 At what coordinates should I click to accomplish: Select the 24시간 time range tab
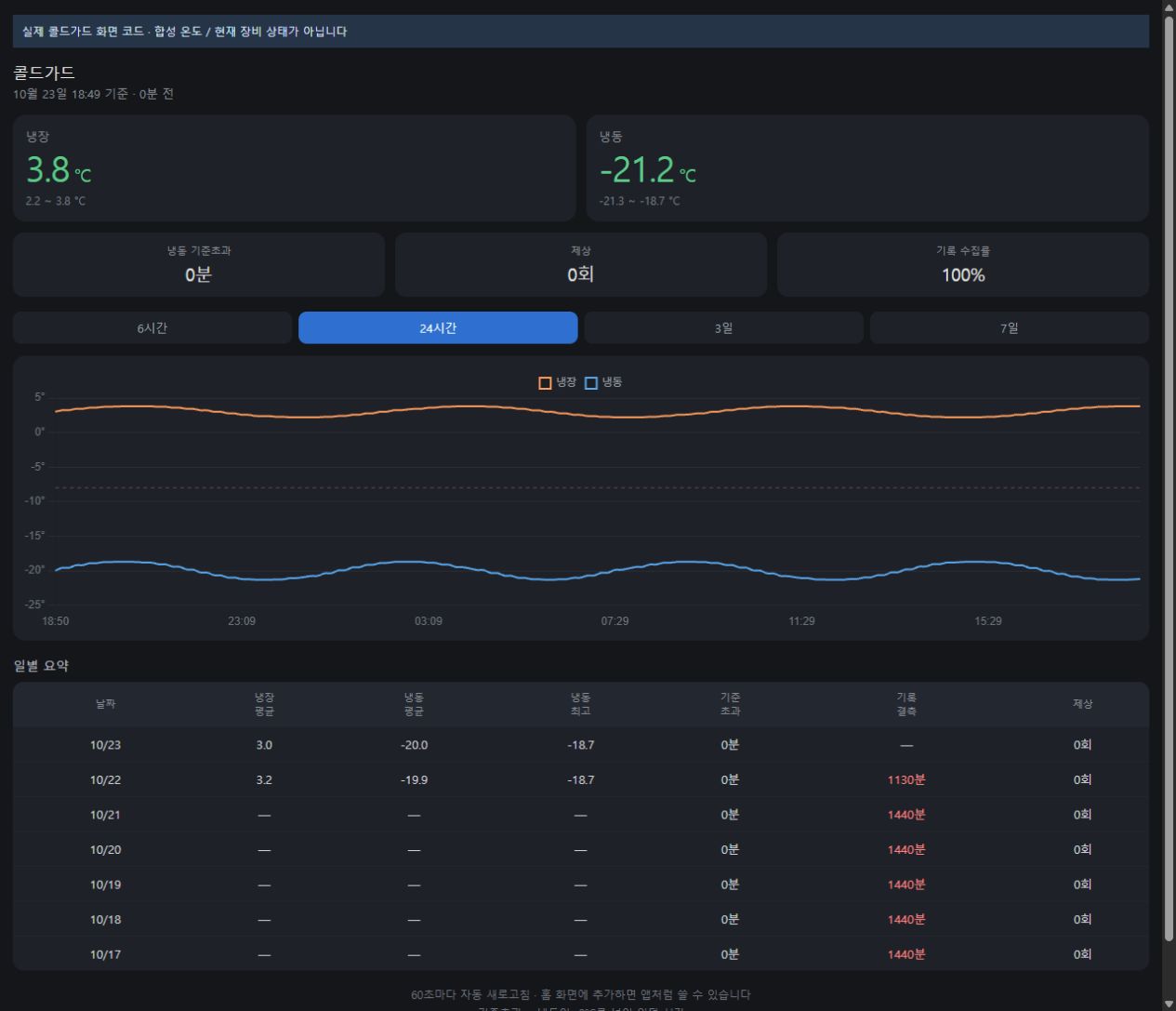coord(438,327)
